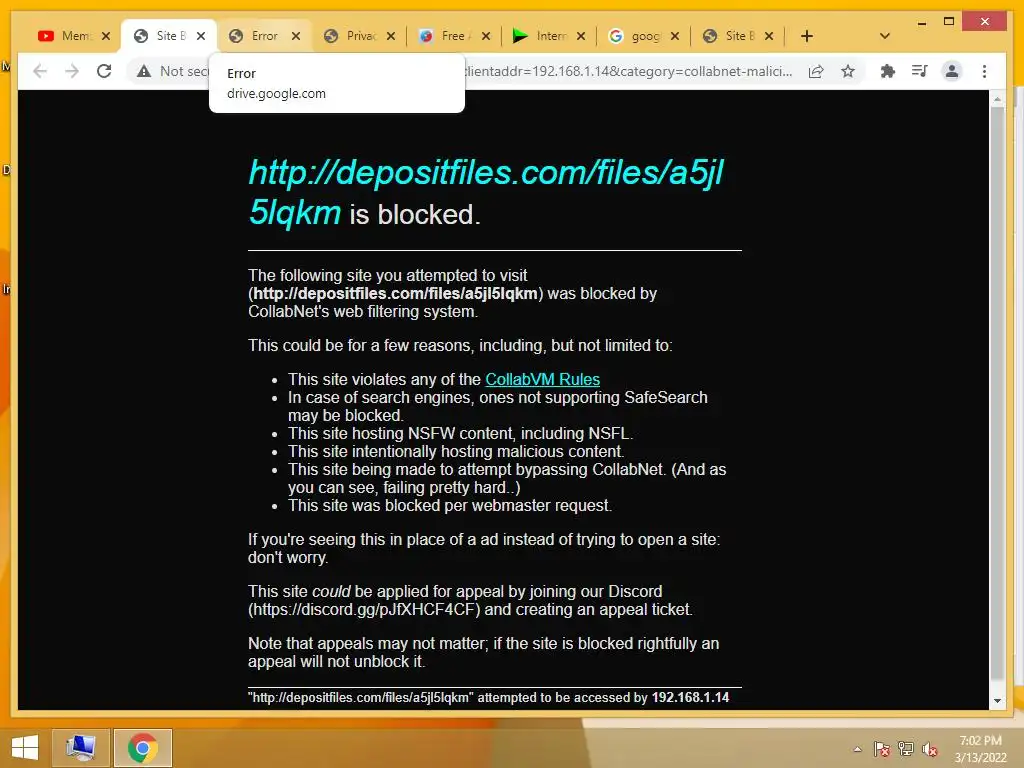The width and height of the screenshot is (1024, 768).
Task: Reload the blocked page
Action: 104,71
